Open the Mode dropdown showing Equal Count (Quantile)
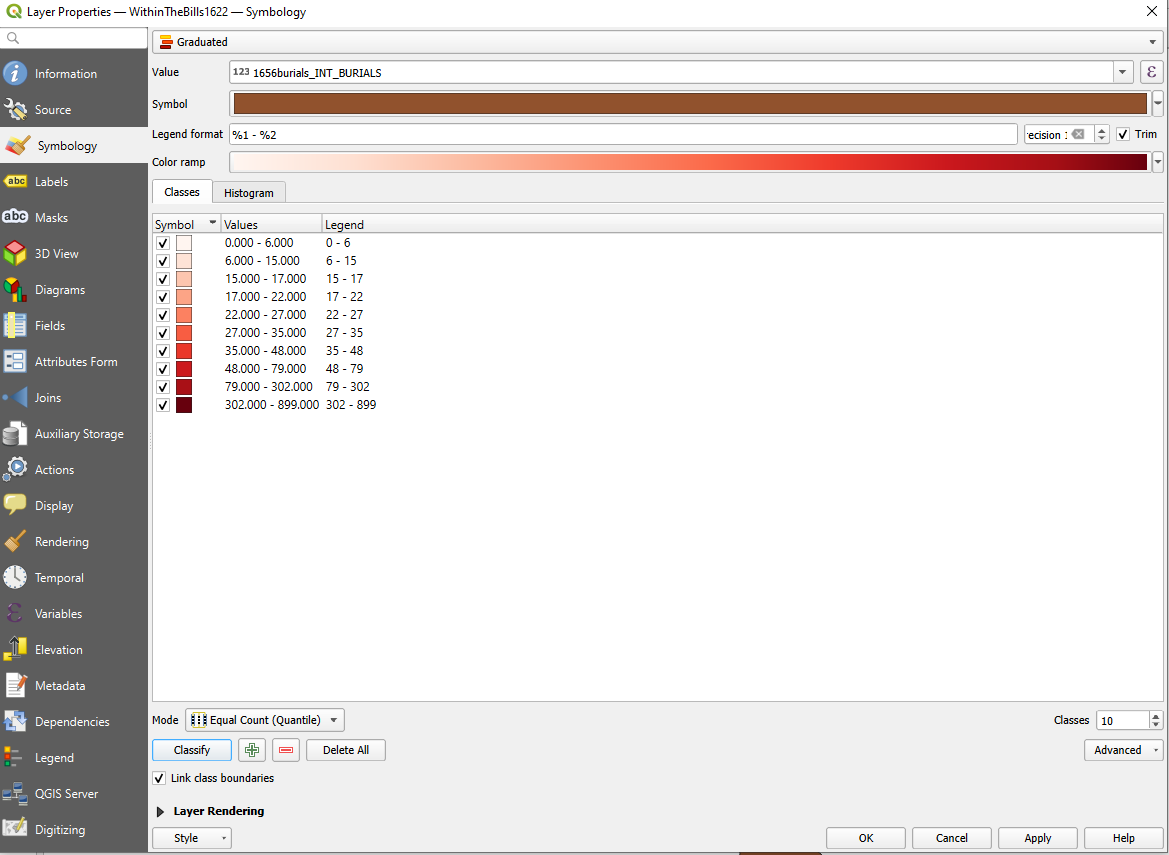Image resolution: width=1169 pixels, height=855 pixels. (x=264, y=719)
